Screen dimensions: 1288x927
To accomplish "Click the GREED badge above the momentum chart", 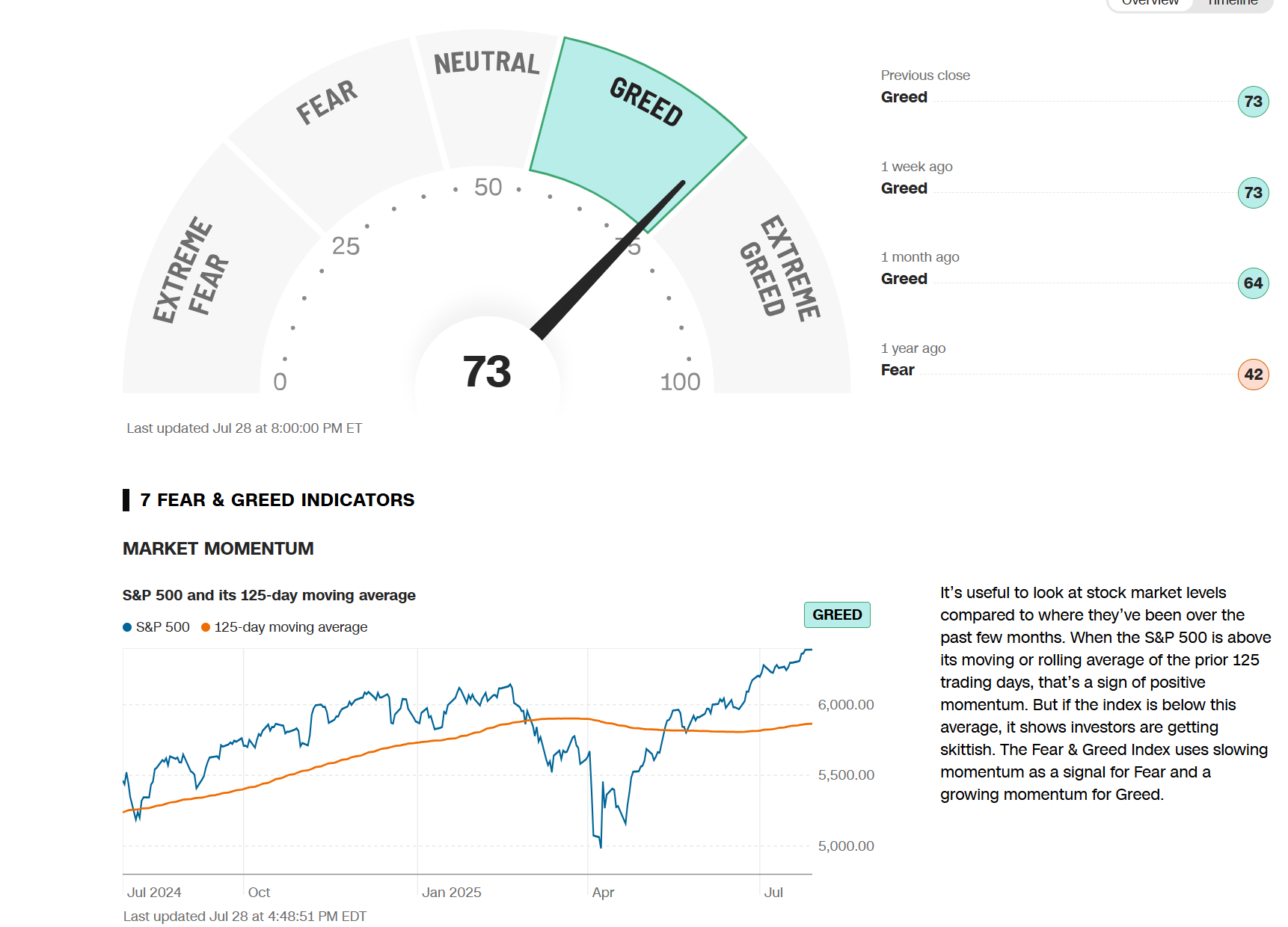I will (x=837, y=615).
